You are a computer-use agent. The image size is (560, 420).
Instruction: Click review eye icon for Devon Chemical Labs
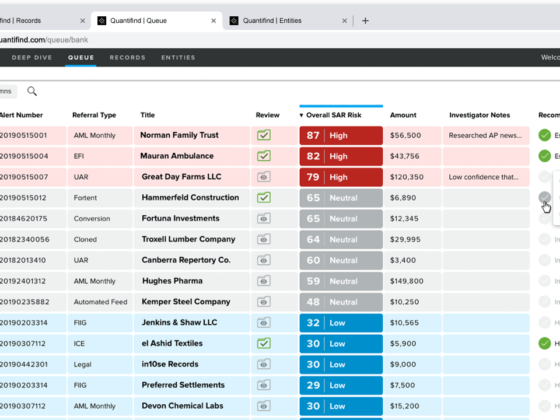point(264,406)
